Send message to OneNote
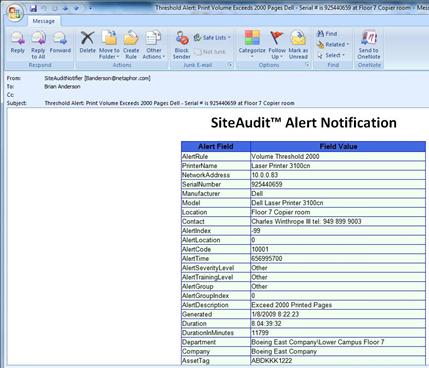This screenshot has width=429, height=368. 369,45
